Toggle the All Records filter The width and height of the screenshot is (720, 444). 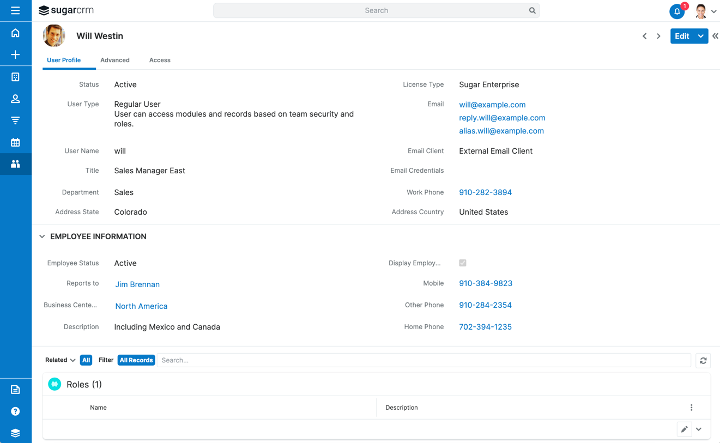click(136, 360)
